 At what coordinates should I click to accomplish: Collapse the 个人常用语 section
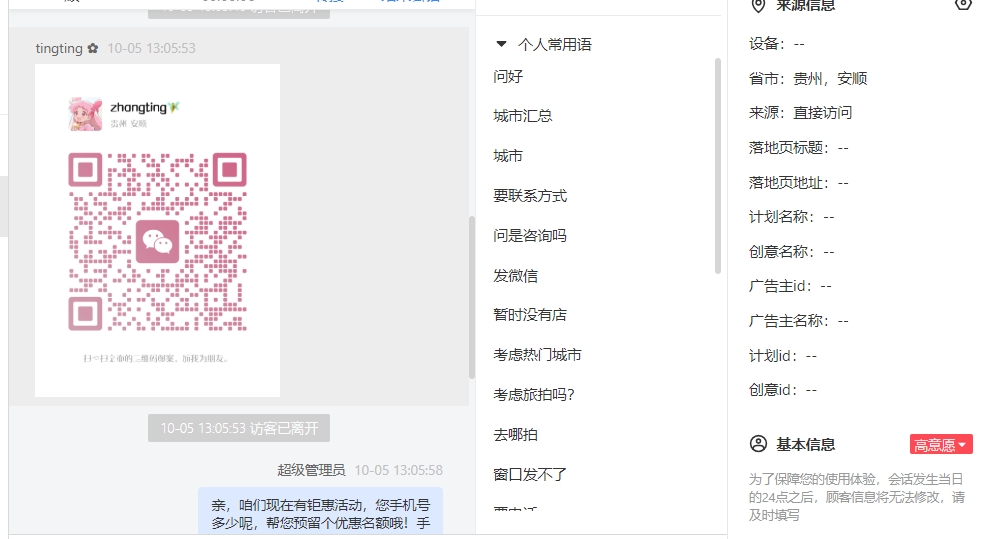tap(501, 44)
